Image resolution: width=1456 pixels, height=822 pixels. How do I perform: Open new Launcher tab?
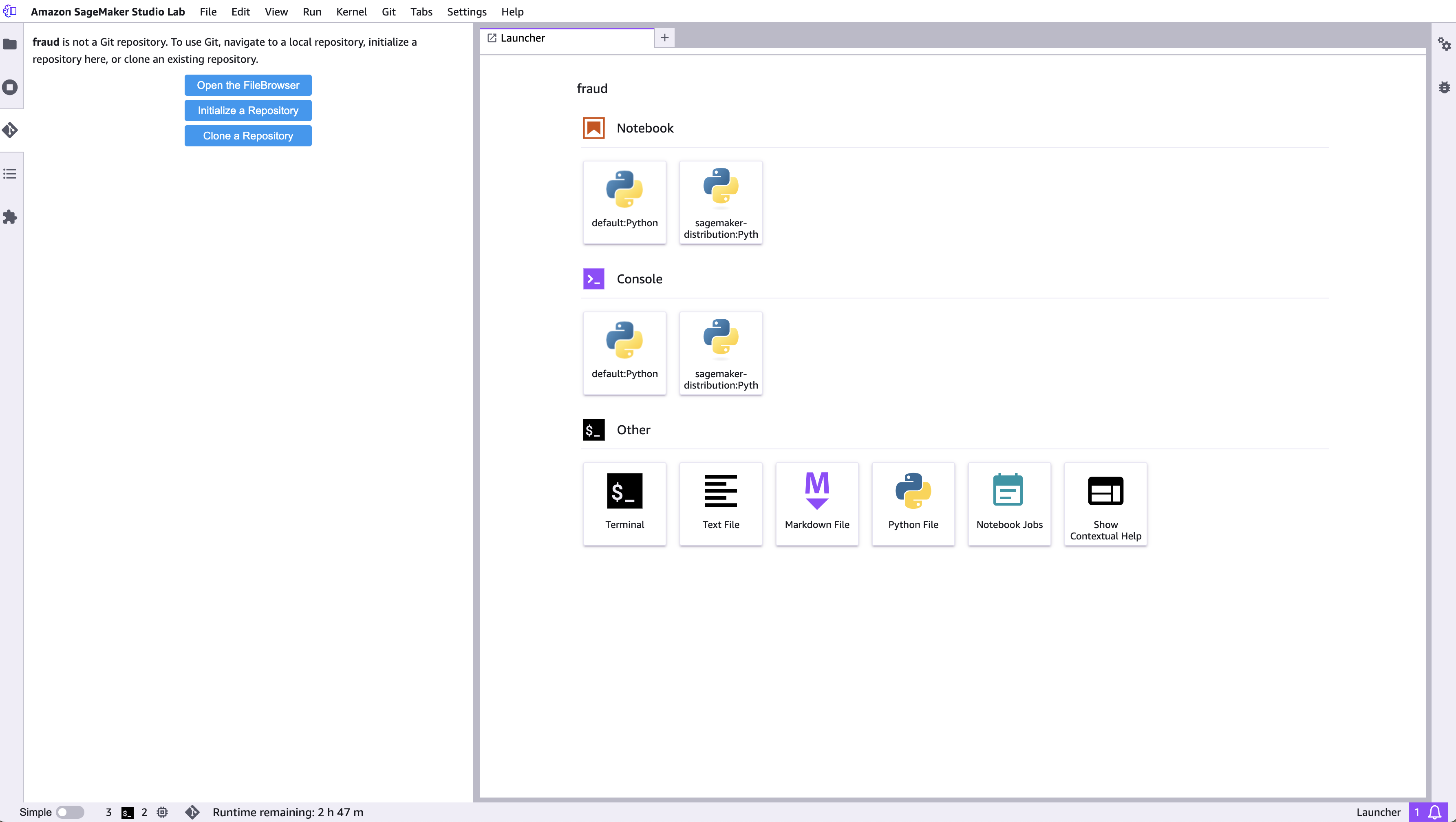coord(665,37)
